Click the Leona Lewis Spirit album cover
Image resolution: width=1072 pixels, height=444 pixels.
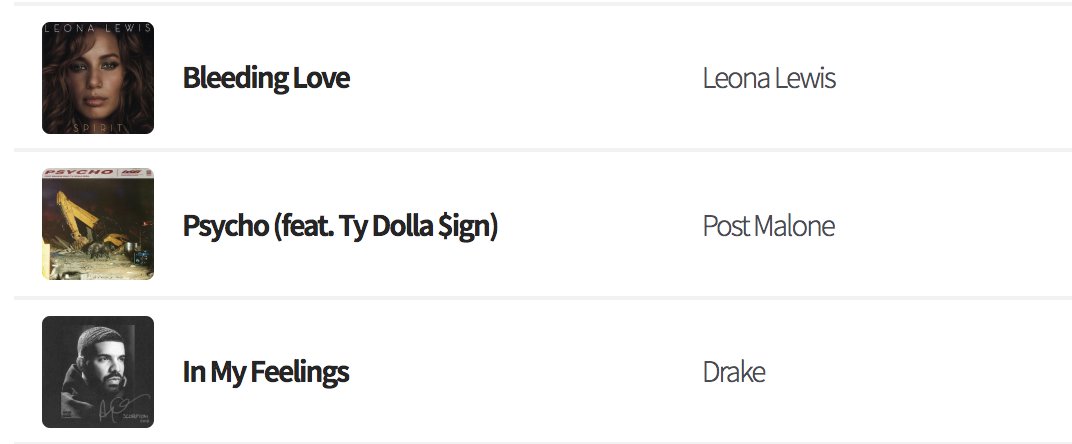click(x=98, y=78)
